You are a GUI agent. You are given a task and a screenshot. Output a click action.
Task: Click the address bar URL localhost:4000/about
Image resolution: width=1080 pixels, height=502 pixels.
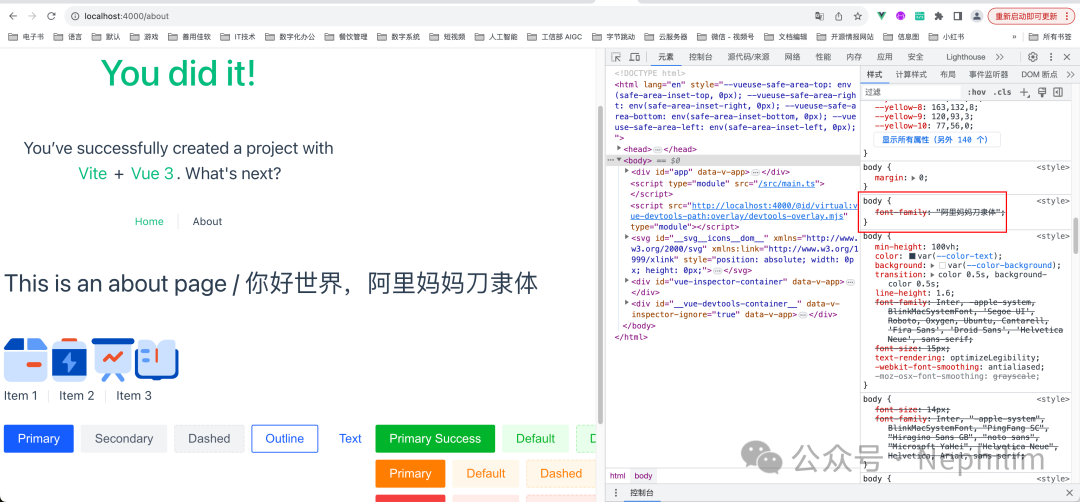126,16
